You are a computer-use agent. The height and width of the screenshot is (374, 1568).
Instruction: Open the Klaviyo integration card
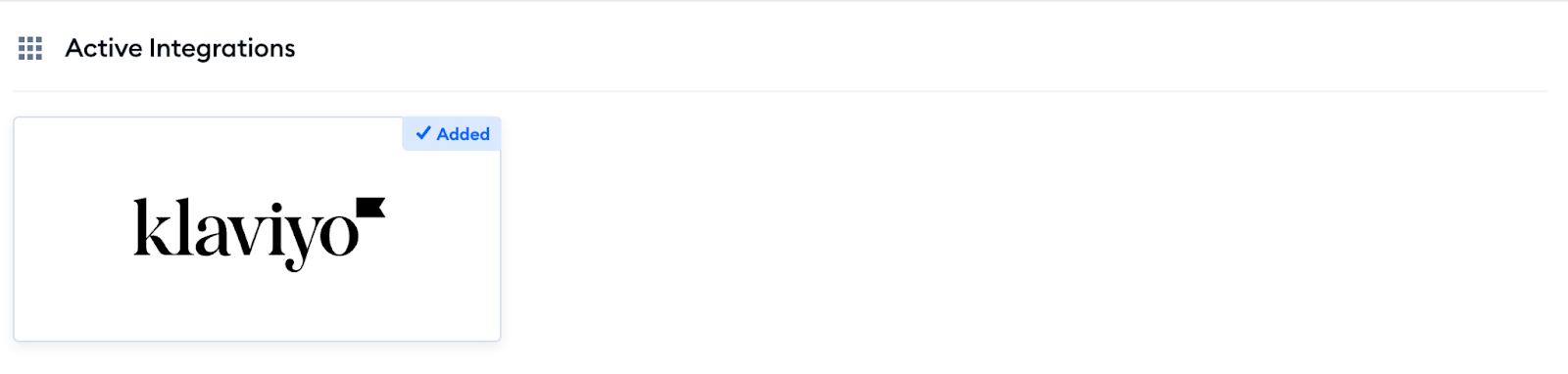257,229
